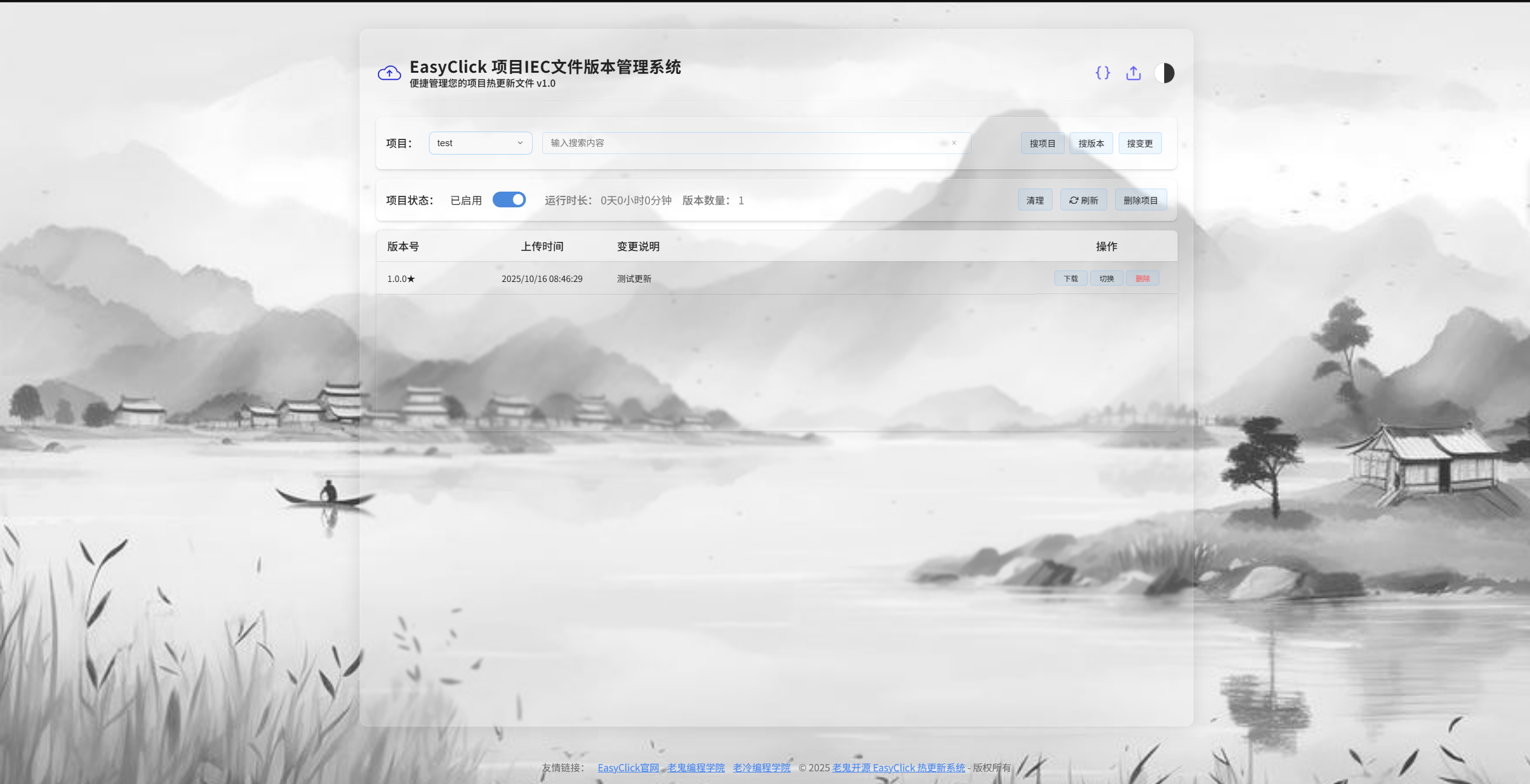The height and width of the screenshot is (784, 1530).
Task: Open the 老鬼编程学院 footer link
Action: (x=696, y=768)
